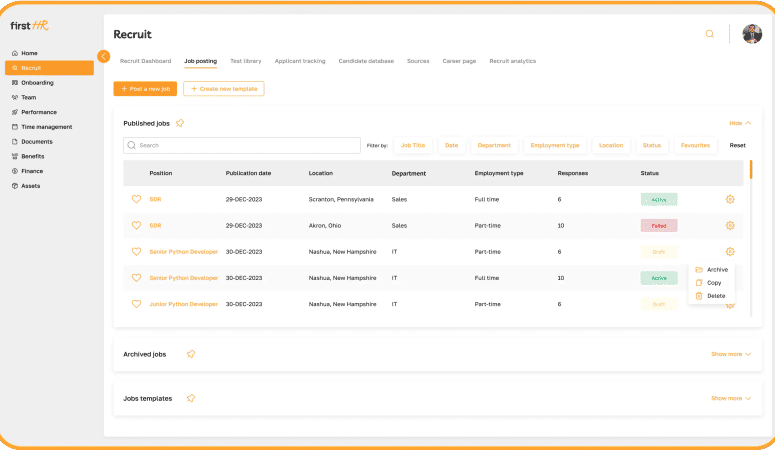Open Benefits in the sidebar
775x450 pixels.
(x=33, y=156)
